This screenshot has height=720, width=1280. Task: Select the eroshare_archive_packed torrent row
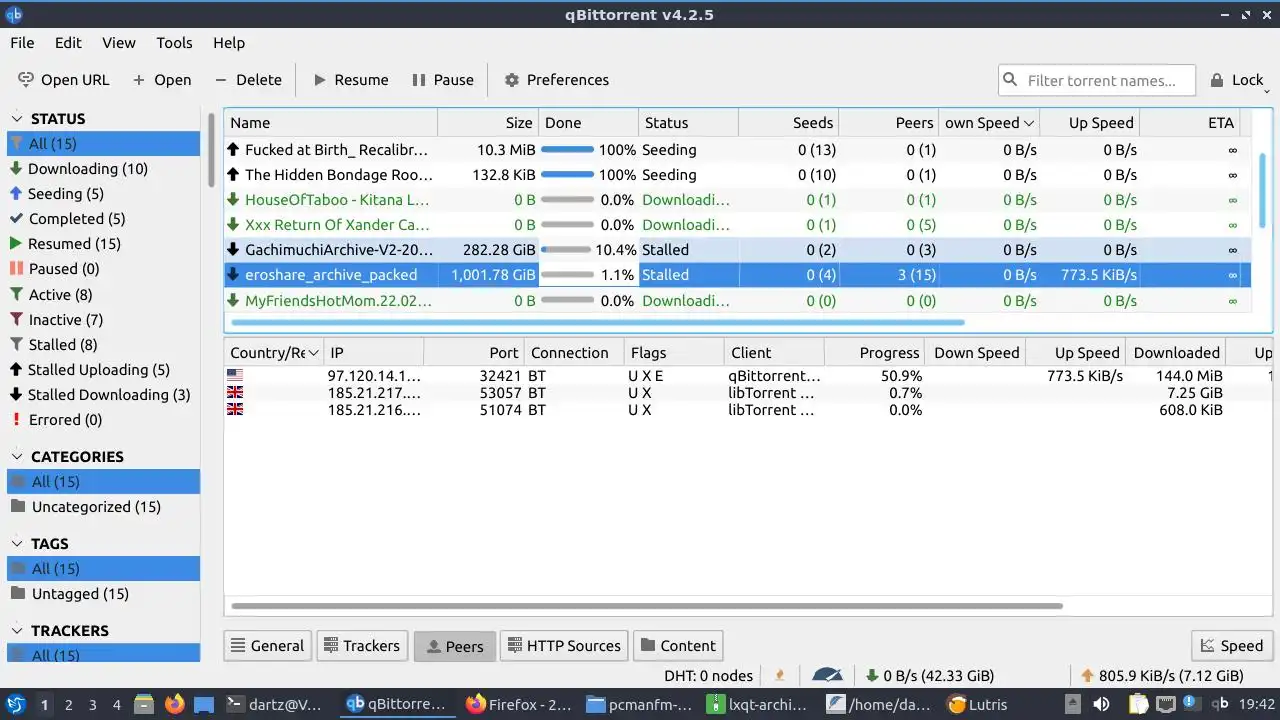tap(738, 275)
